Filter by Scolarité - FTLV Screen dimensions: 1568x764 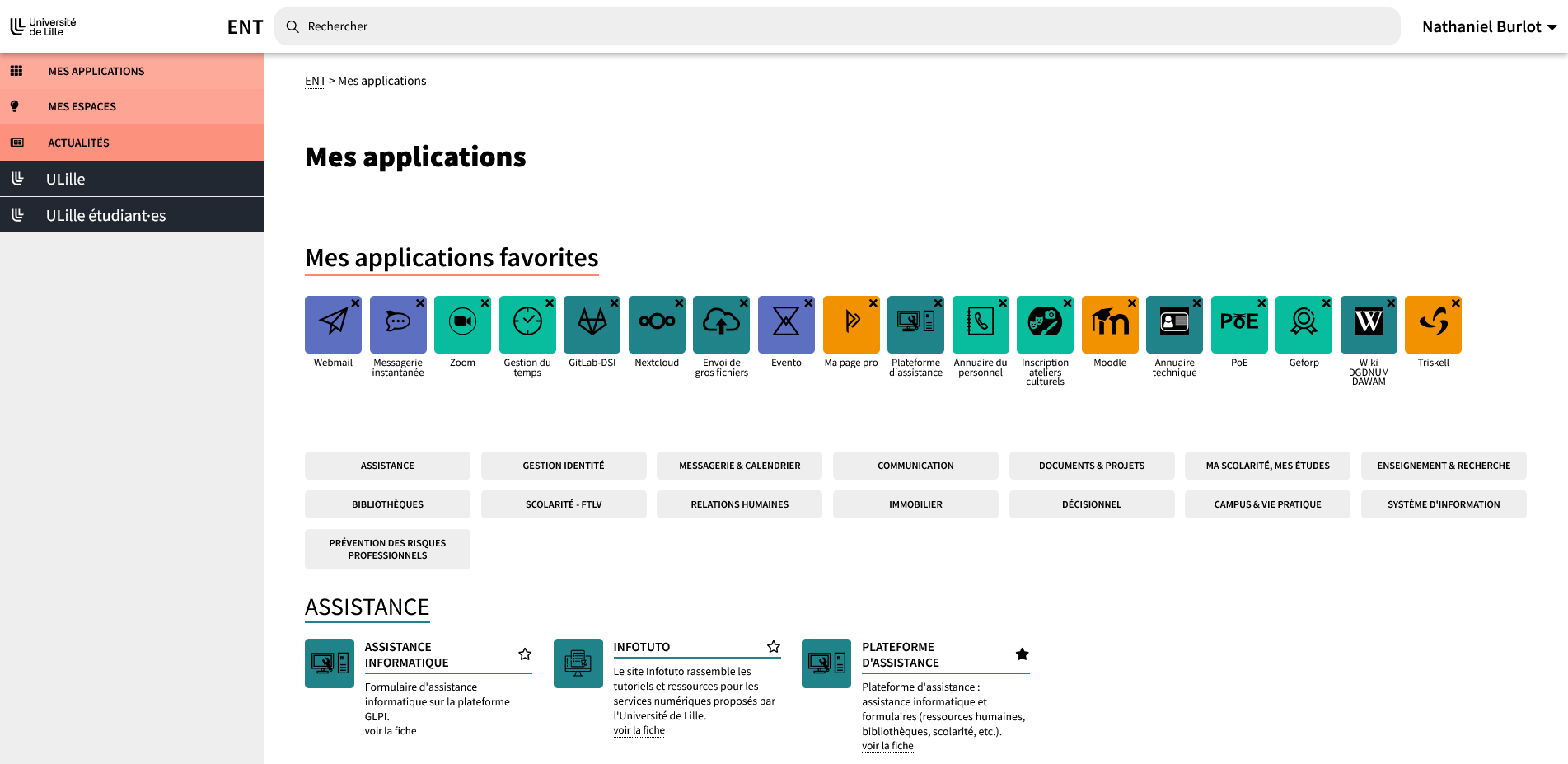click(x=564, y=504)
